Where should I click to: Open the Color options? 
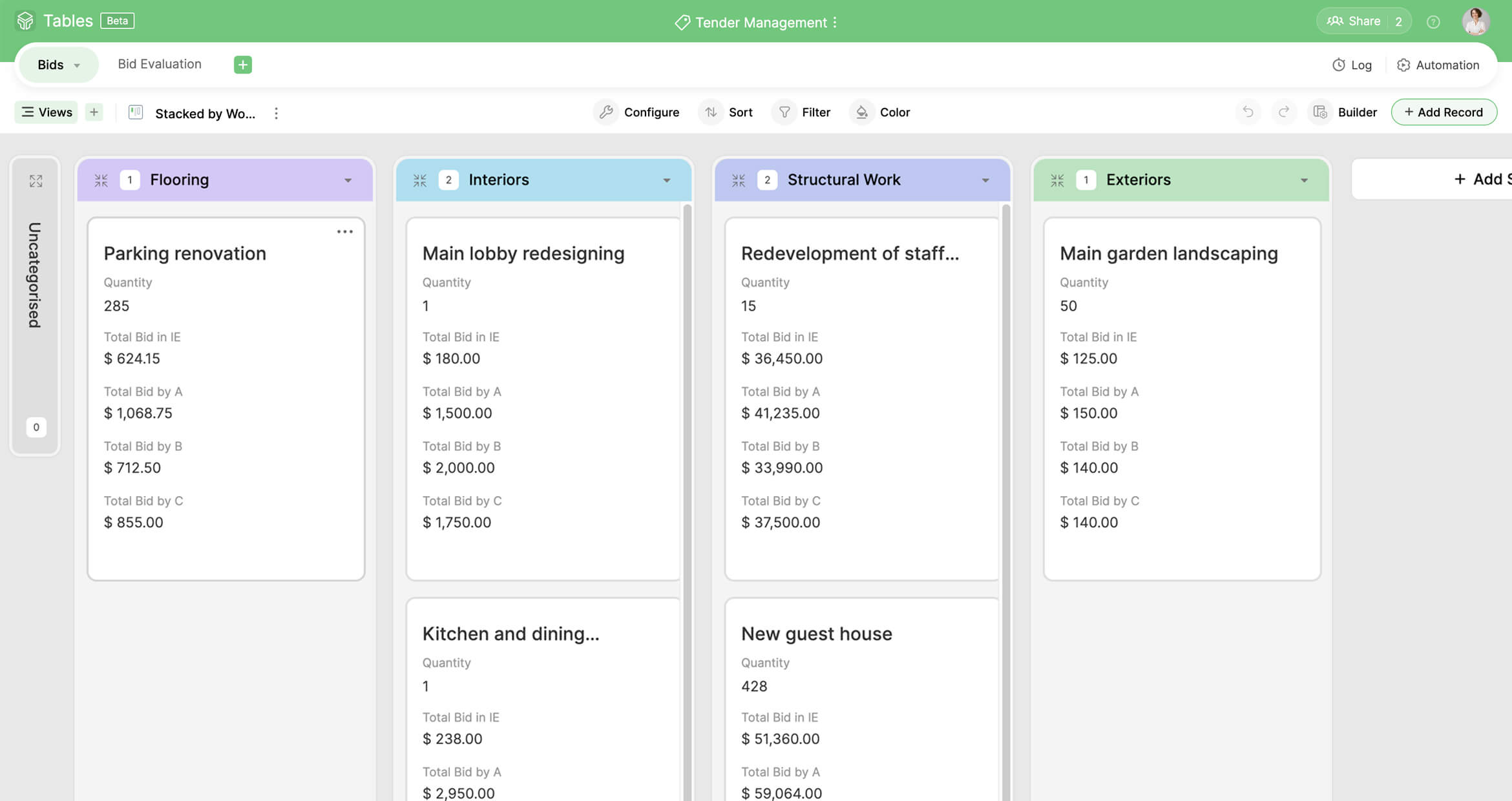[880, 112]
